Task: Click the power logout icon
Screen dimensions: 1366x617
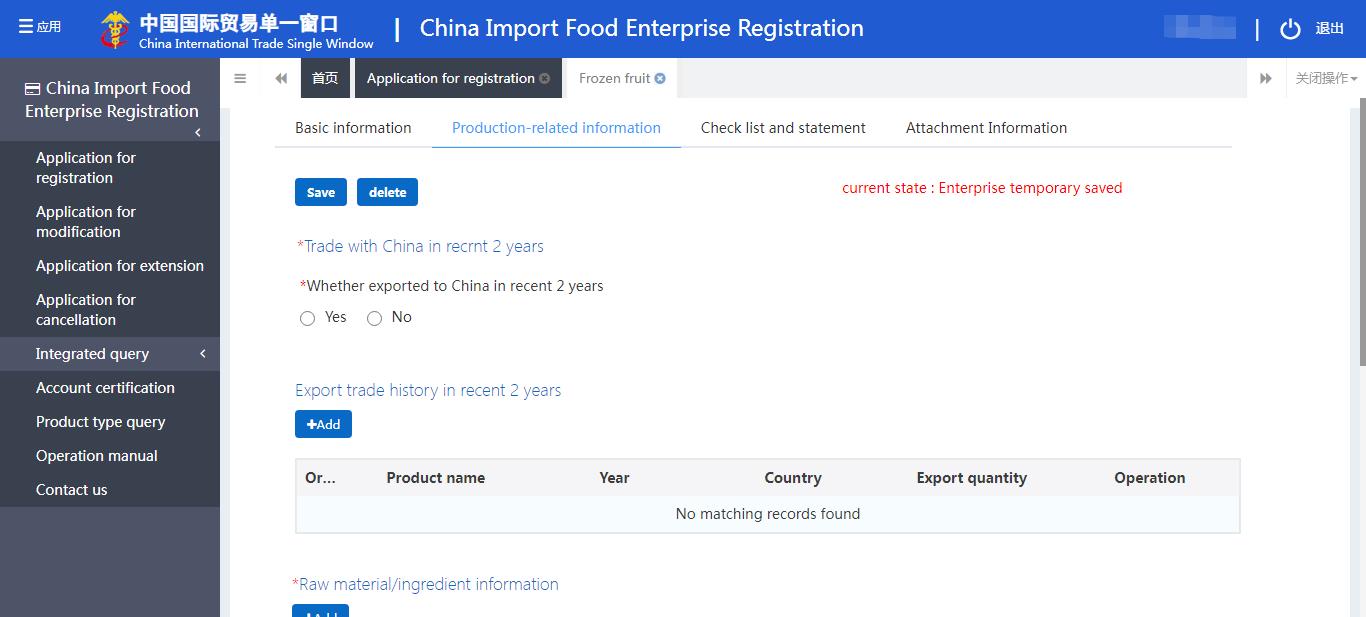Action: [x=1290, y=29]
